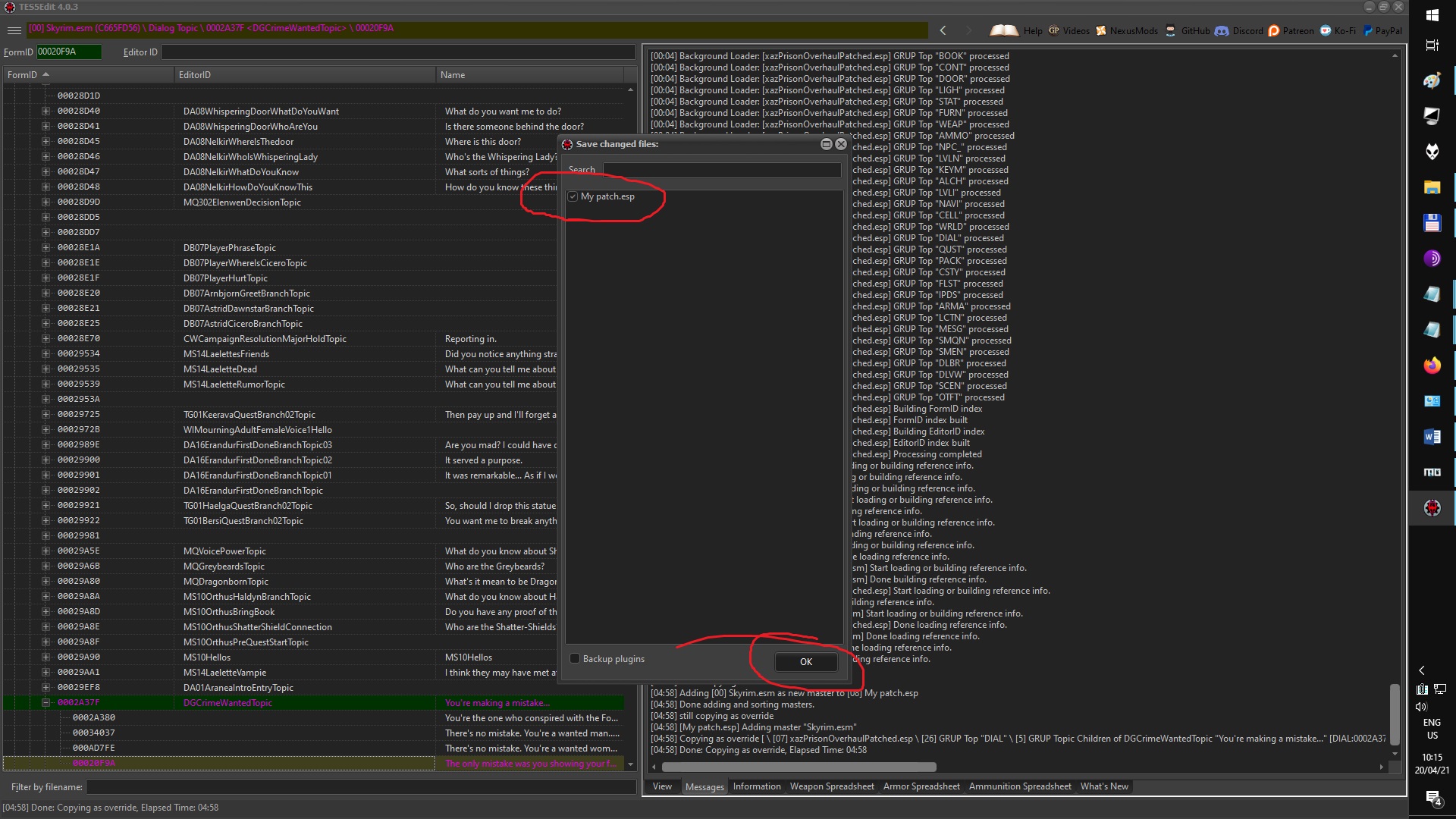Focus the FormID input field
The width and height of the screenshot is (1456, 819).
coord(69,52)
